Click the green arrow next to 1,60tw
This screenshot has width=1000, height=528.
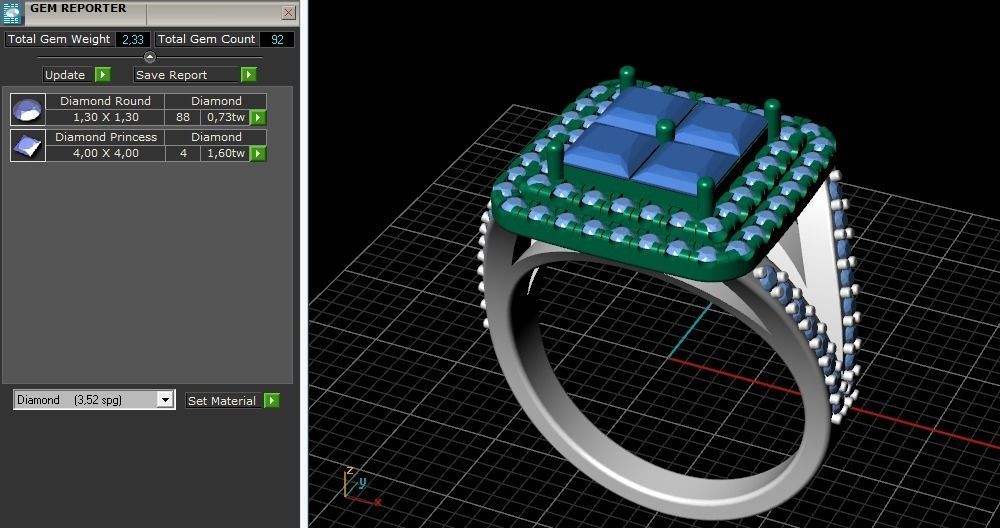click(258, 154)
